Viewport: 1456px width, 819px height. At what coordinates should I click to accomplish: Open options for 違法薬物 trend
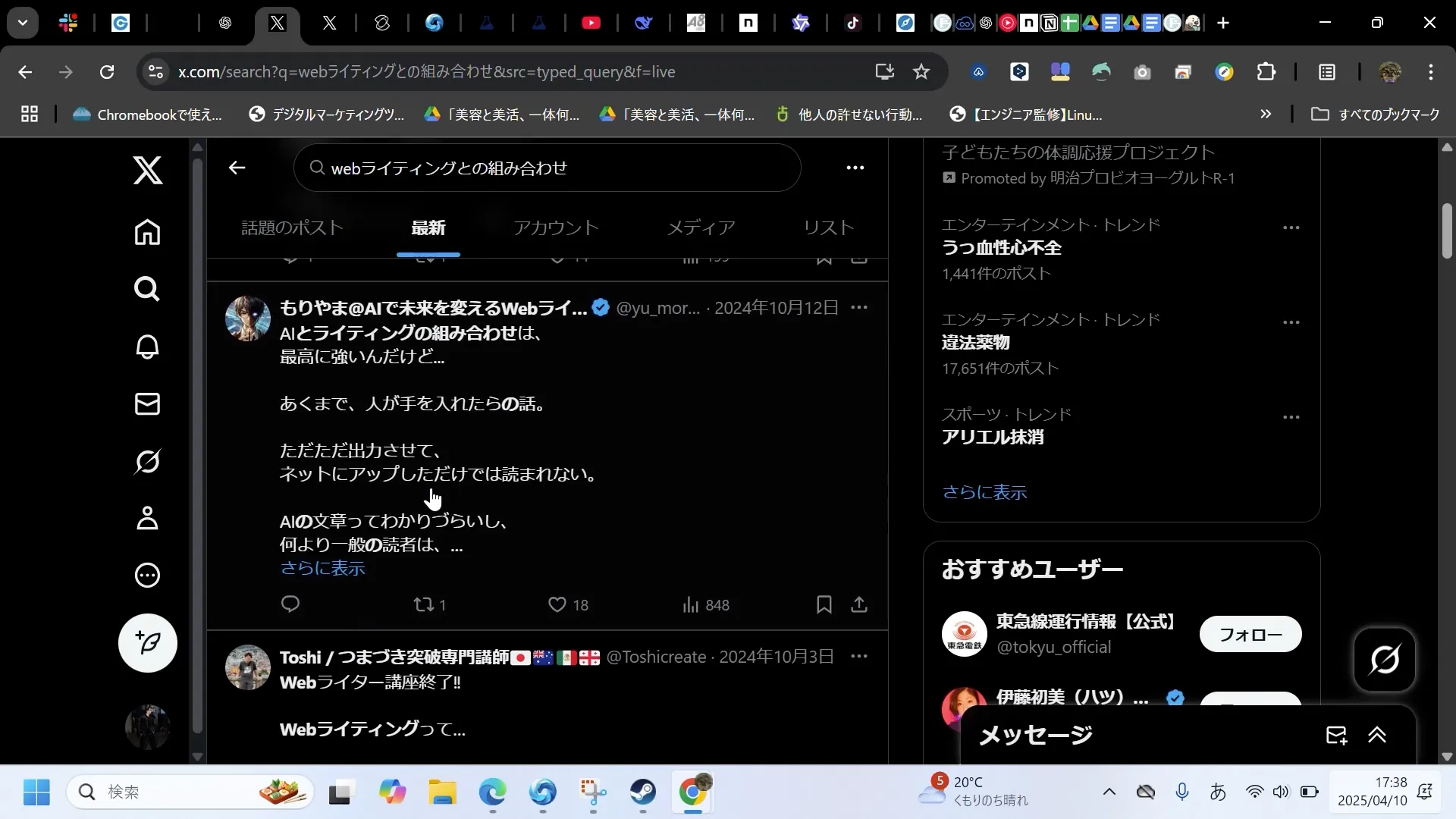1291,322
